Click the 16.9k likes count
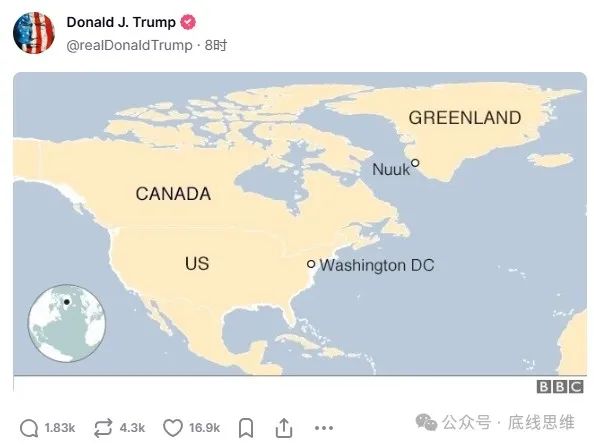 [205, 428]
